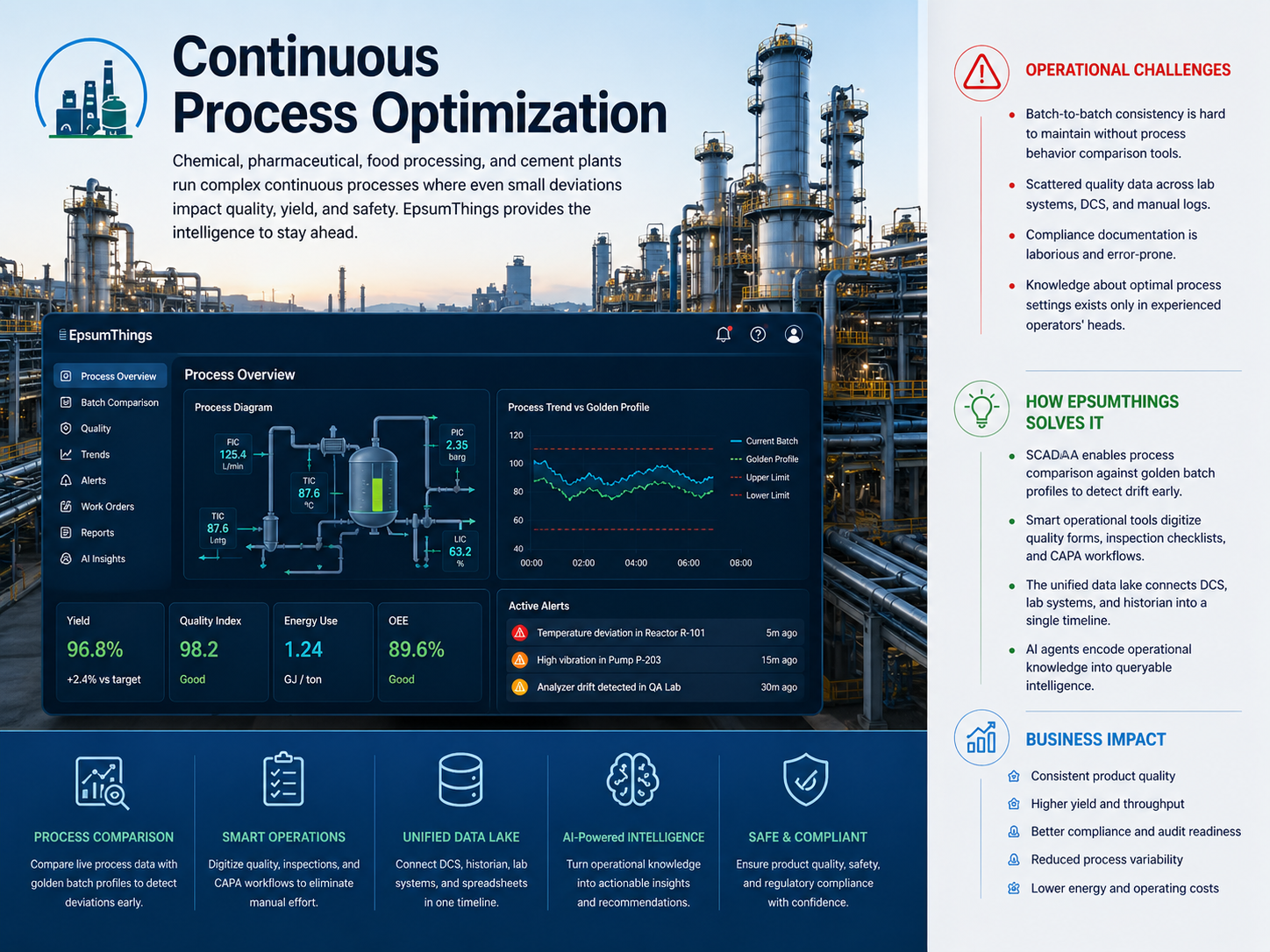The image size is (1270, 952).
Task: Click the Business Impact growth chart icon
Action: click(x=981, y=737)
